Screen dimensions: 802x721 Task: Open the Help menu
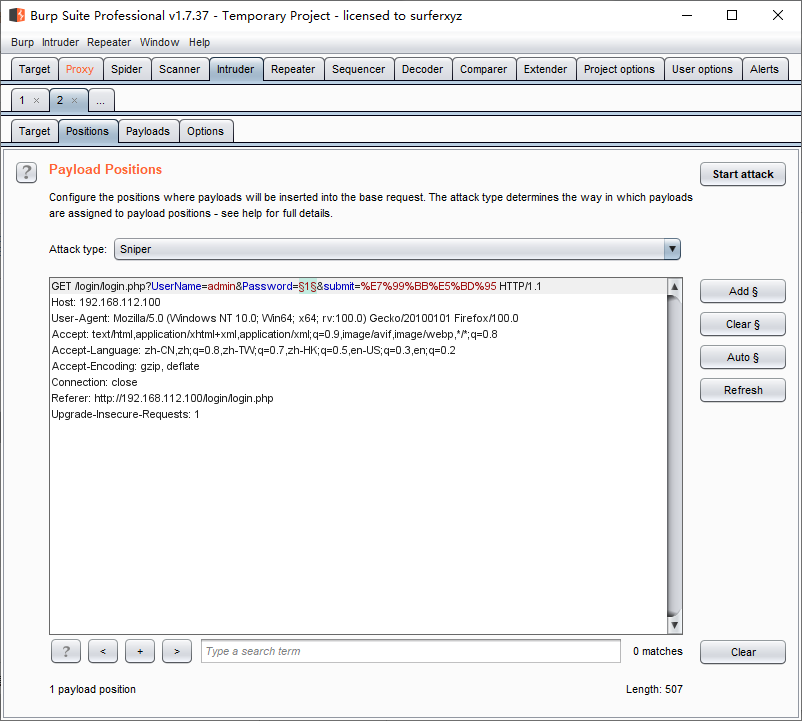(199, 42)
